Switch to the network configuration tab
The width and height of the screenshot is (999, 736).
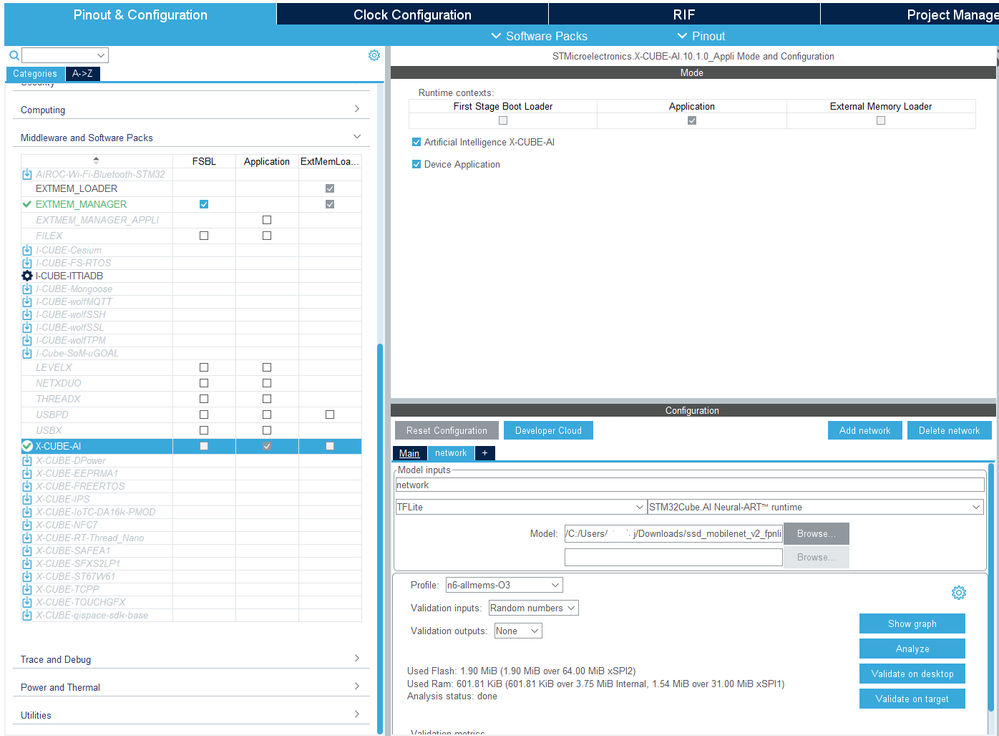[x=450, y=453]
